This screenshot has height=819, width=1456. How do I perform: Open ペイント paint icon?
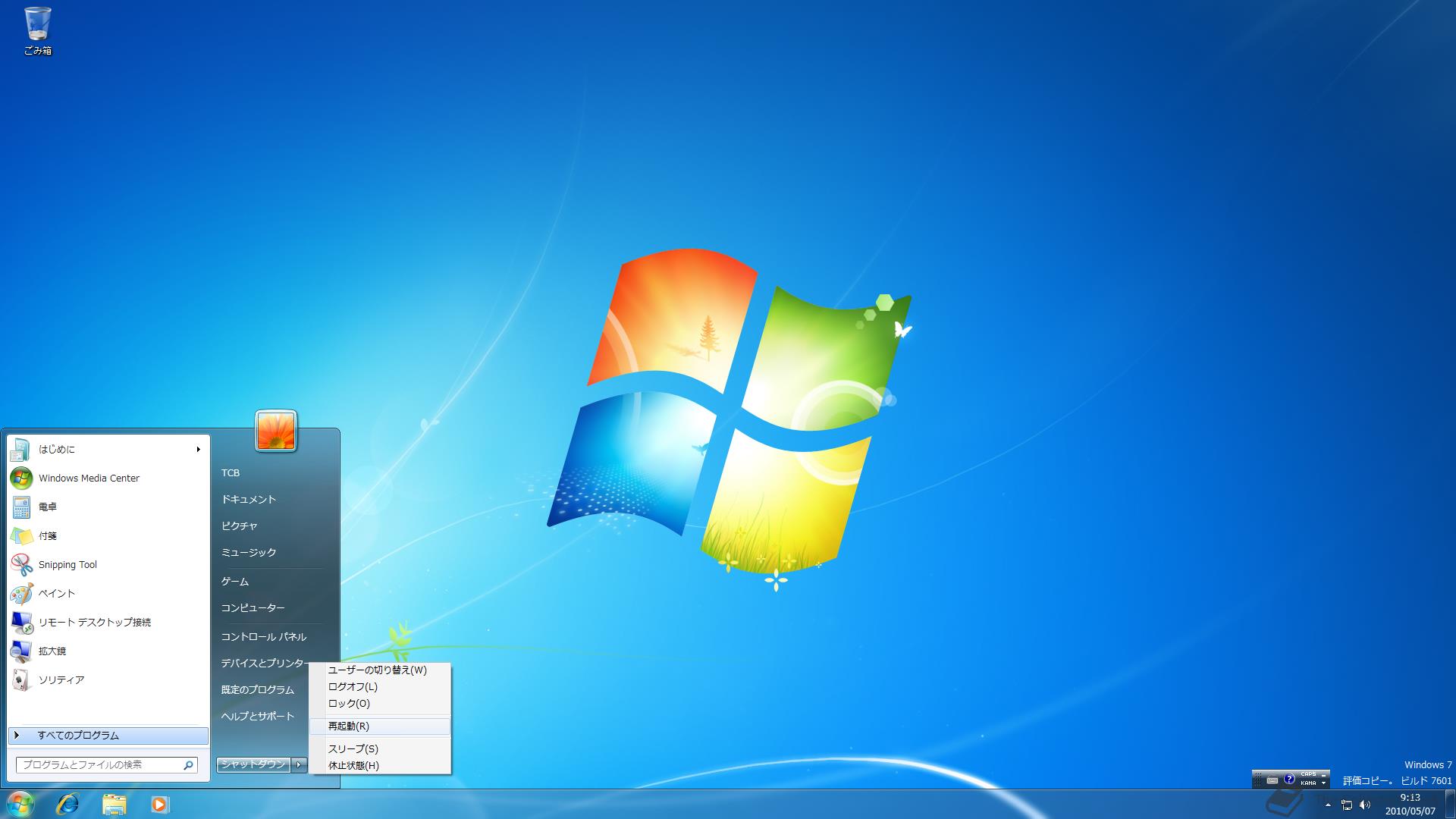[21, 594]
